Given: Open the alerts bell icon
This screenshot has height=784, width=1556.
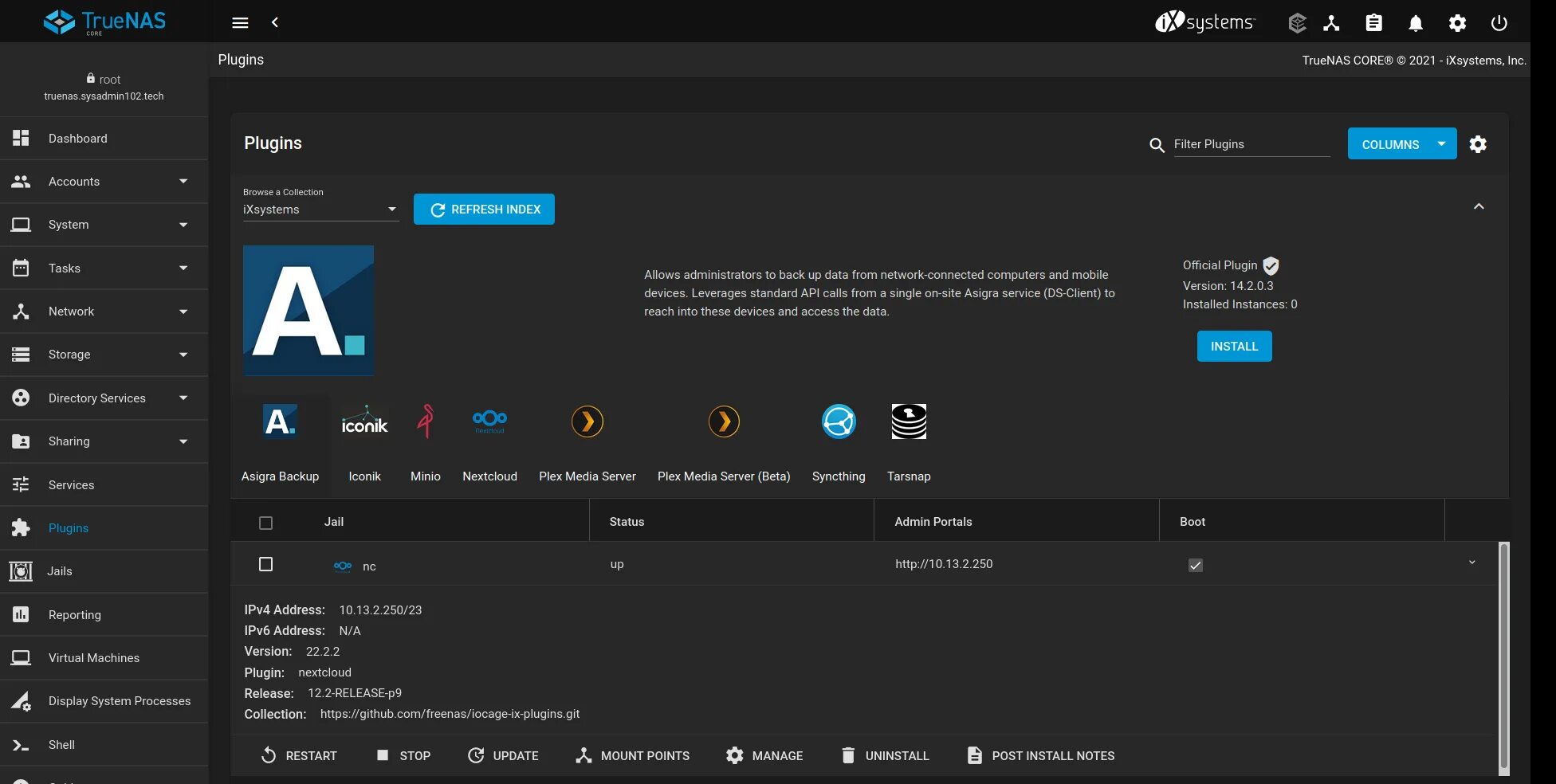Looking at the screenshot, I should [x=1416, y=23].
